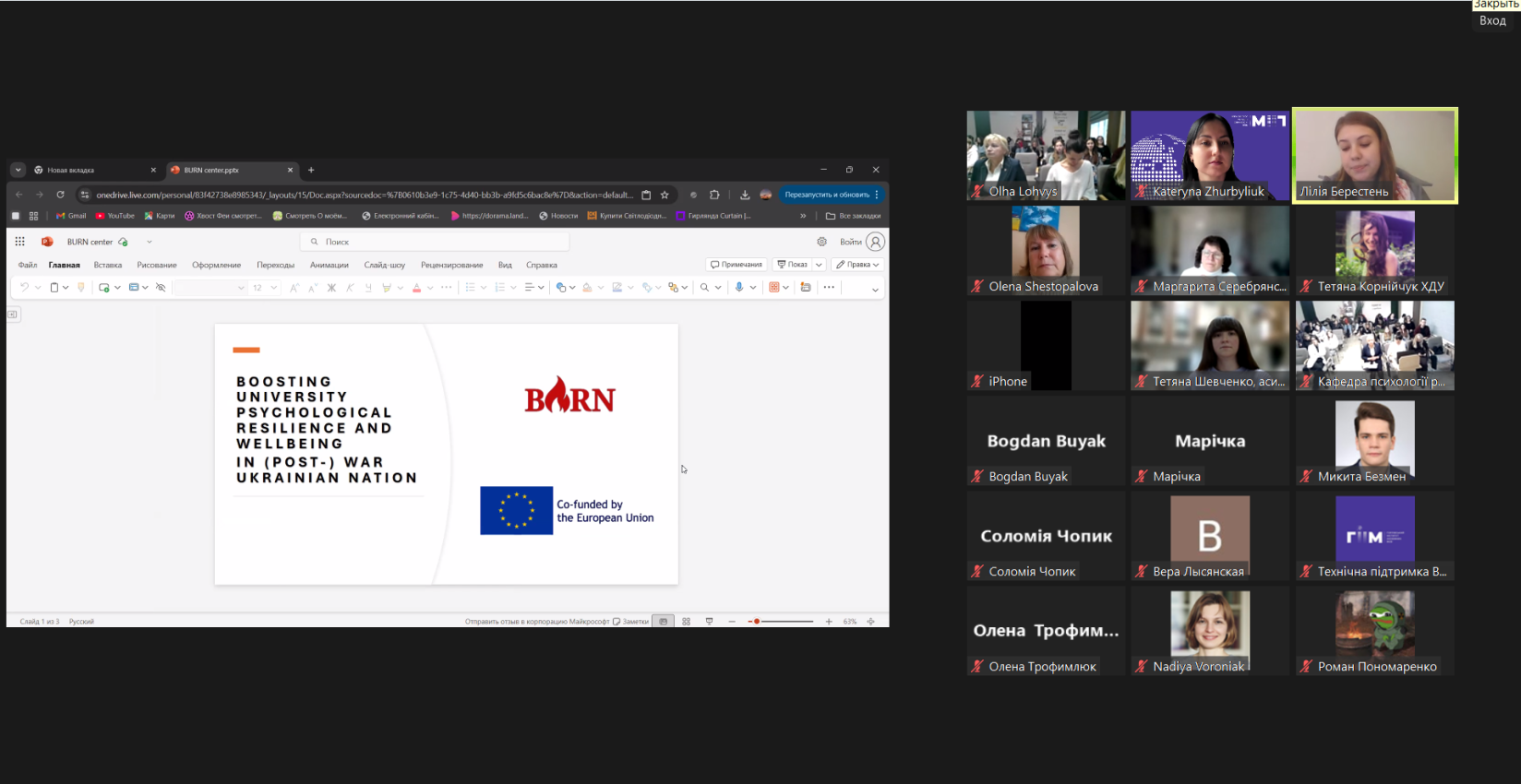
Task: Open the settings gear icon in PowerPoint
Action: (821, 242)
